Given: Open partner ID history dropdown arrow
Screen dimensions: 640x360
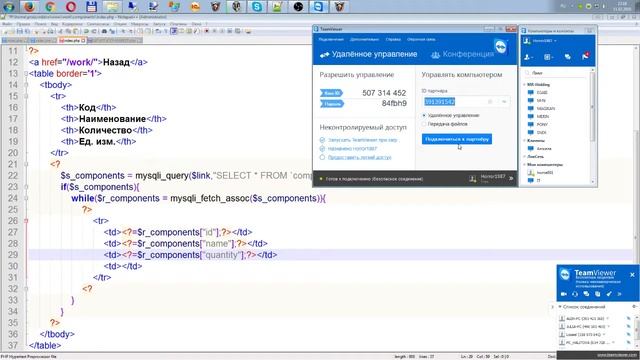Looking at the screenshot, I should 504,102.
